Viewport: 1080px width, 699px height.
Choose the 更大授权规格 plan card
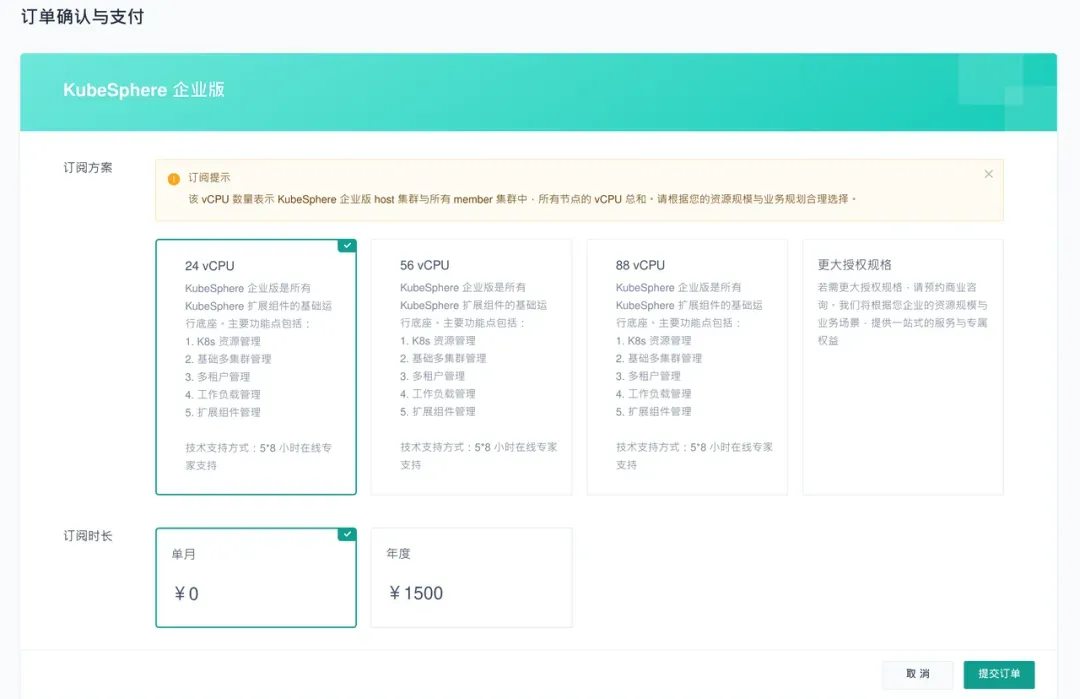(902, 367)
